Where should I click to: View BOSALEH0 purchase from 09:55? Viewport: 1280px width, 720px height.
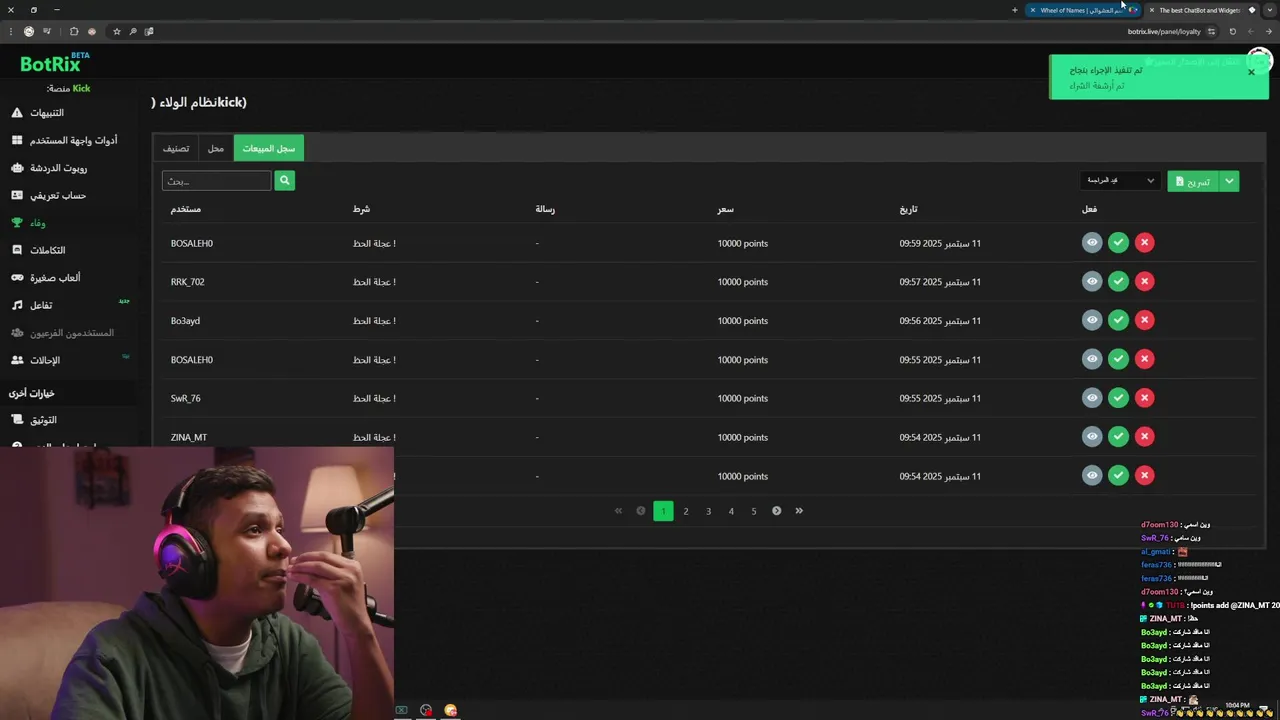(1092, 359)
